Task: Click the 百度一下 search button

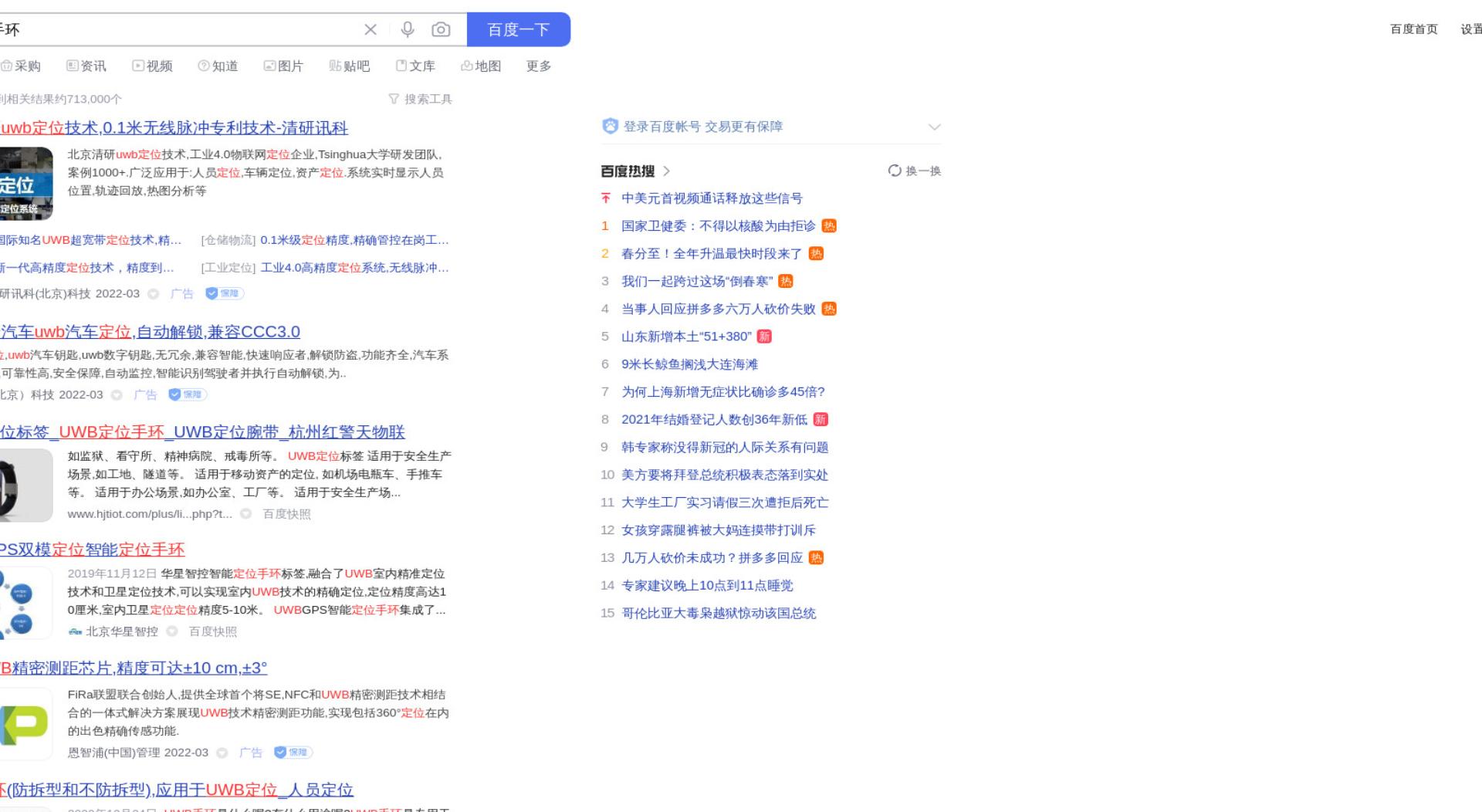Action: pyautogui.click(x=519, y=29)
